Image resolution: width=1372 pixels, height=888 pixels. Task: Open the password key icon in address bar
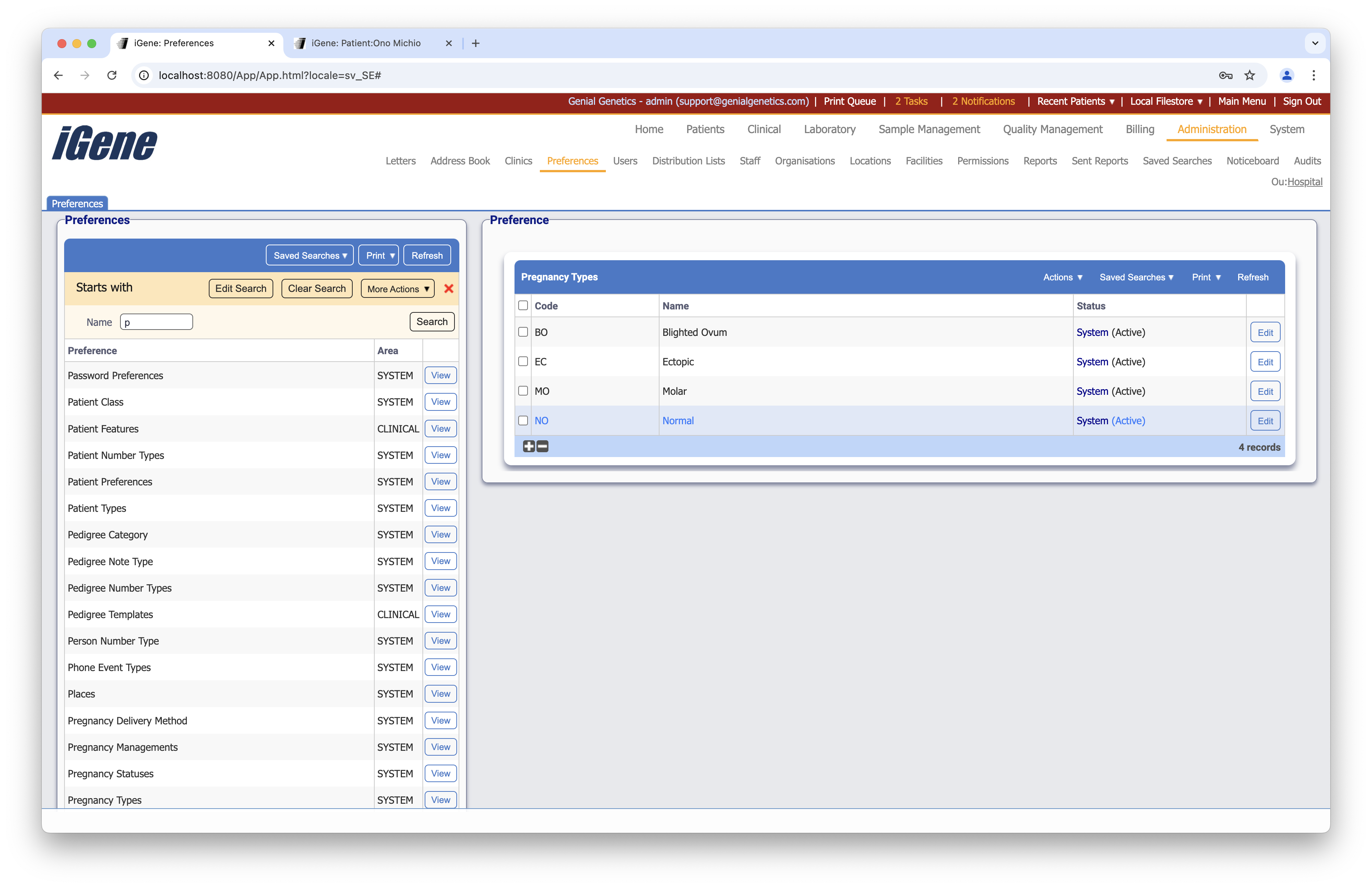point(1225,75)
